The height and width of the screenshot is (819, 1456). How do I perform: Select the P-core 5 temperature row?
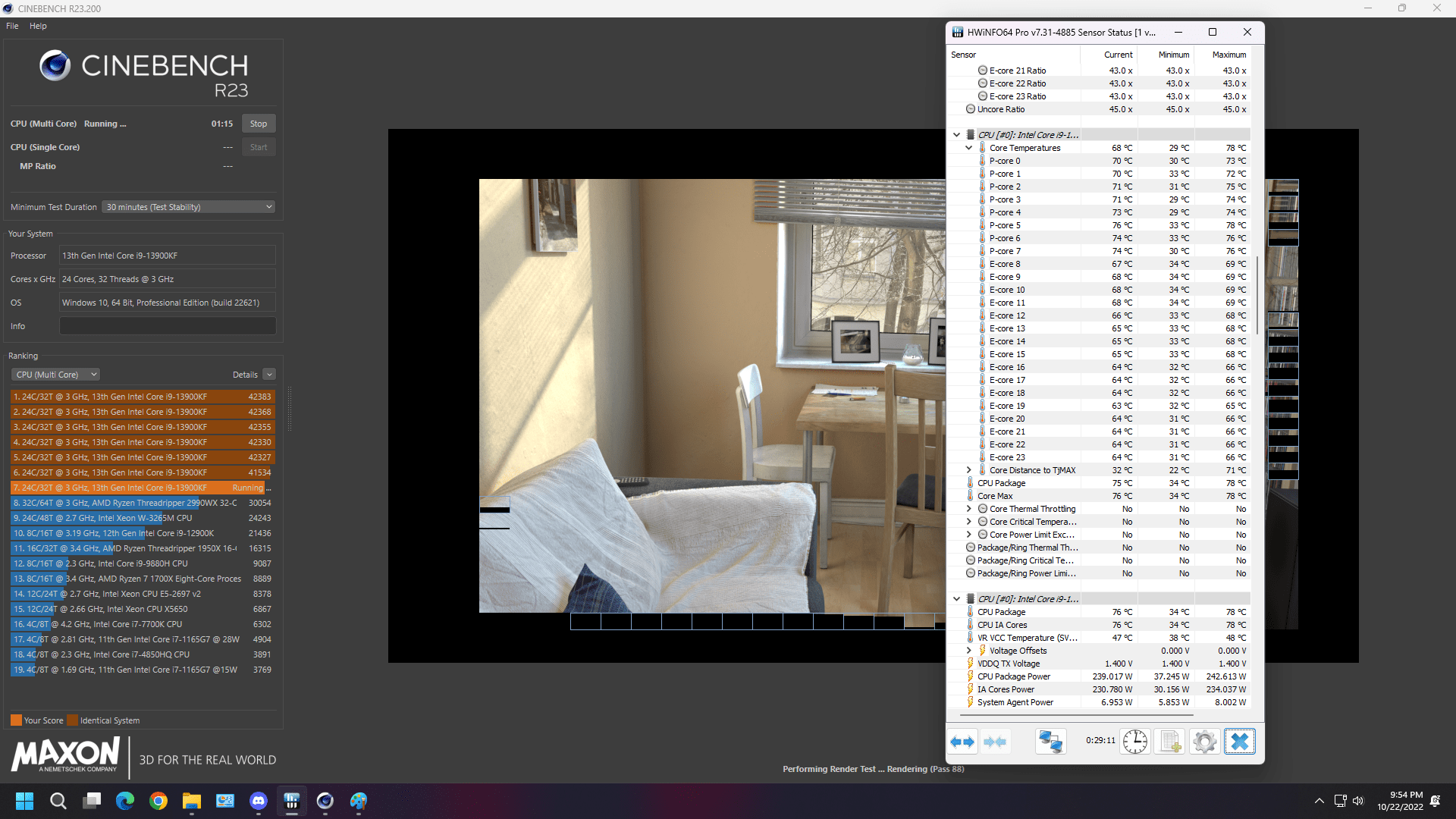pyautogui.click(x=1099, y=225)
